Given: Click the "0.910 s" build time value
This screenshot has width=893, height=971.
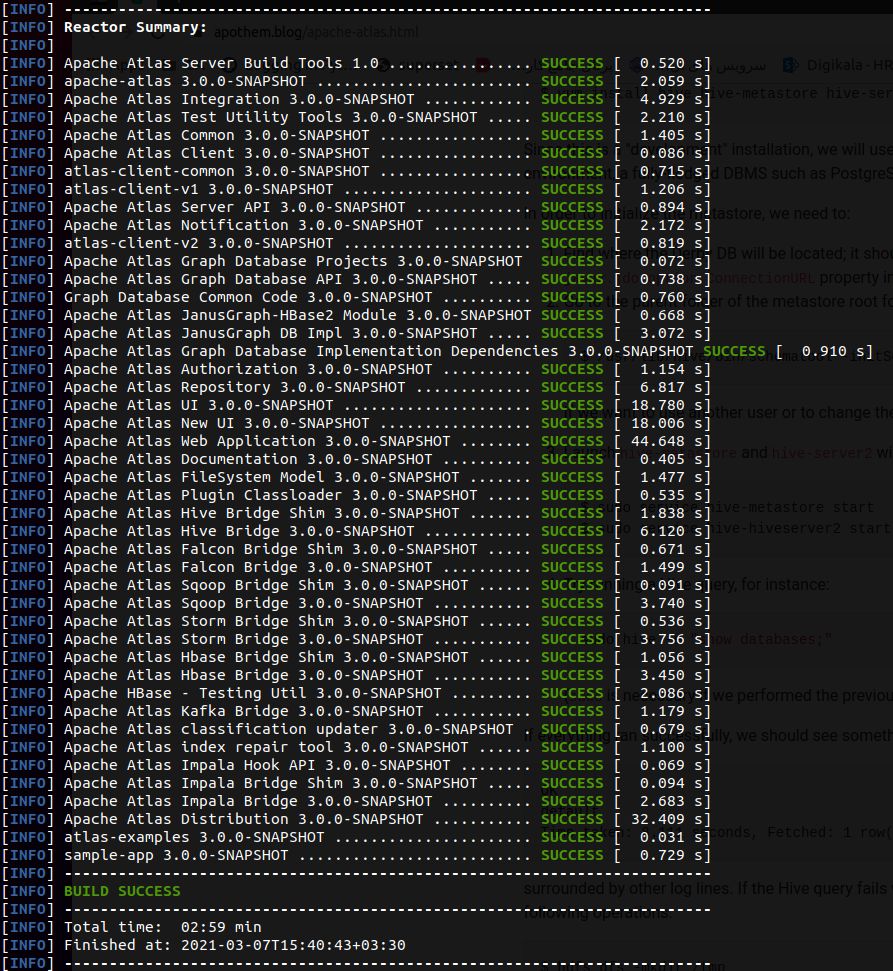Looking at the screenshot, I should tap(833, 351).
